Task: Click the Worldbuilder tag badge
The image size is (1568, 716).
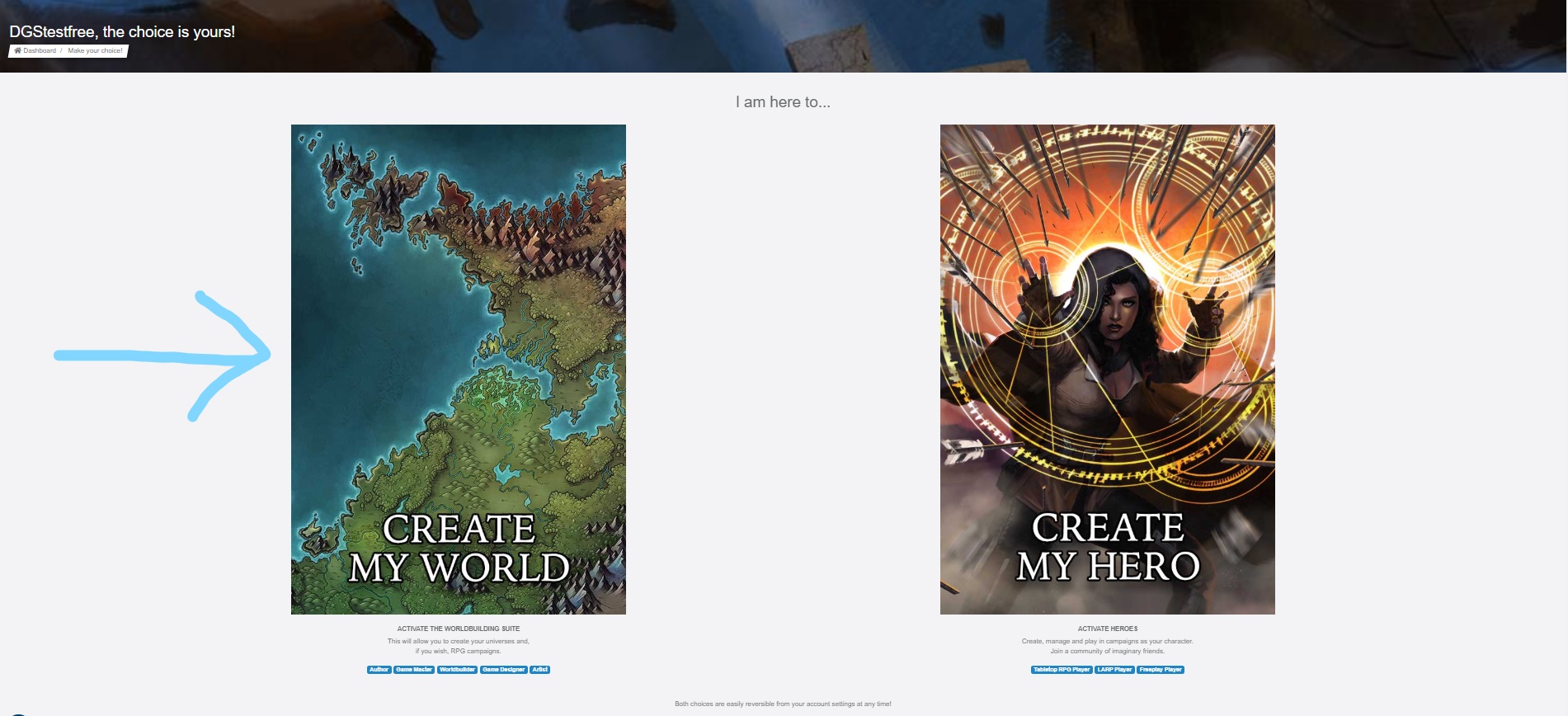Action: [x=457, y=670]
